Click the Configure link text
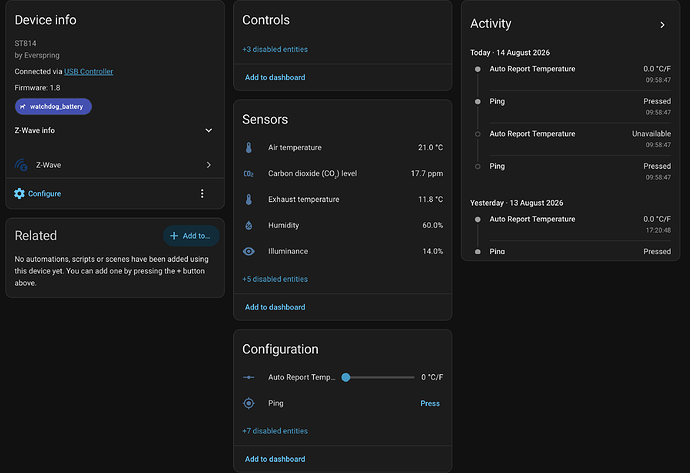The width and height of the screenshot is (690, 473). [x=44, y=194]
